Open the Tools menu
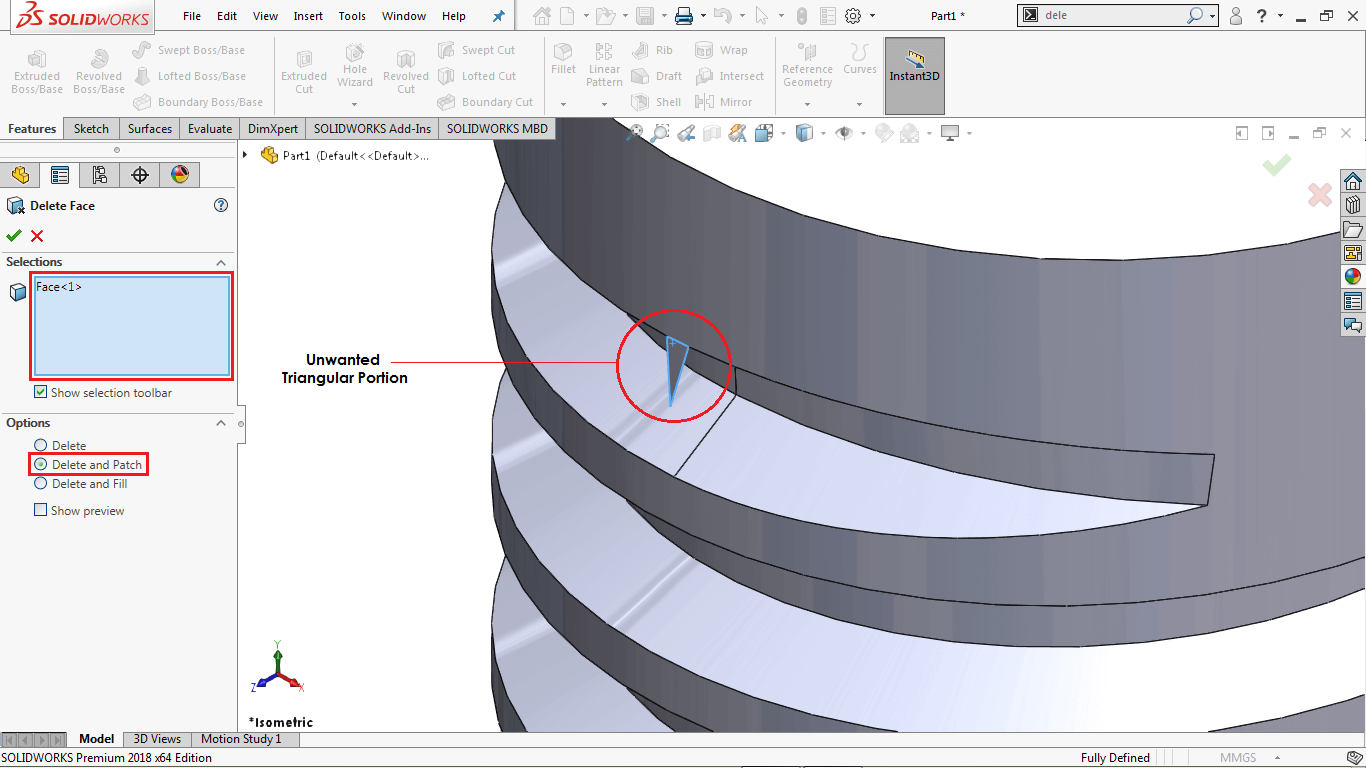The height and width of the screenshot is (768, 1366). [x=352, y=16]
